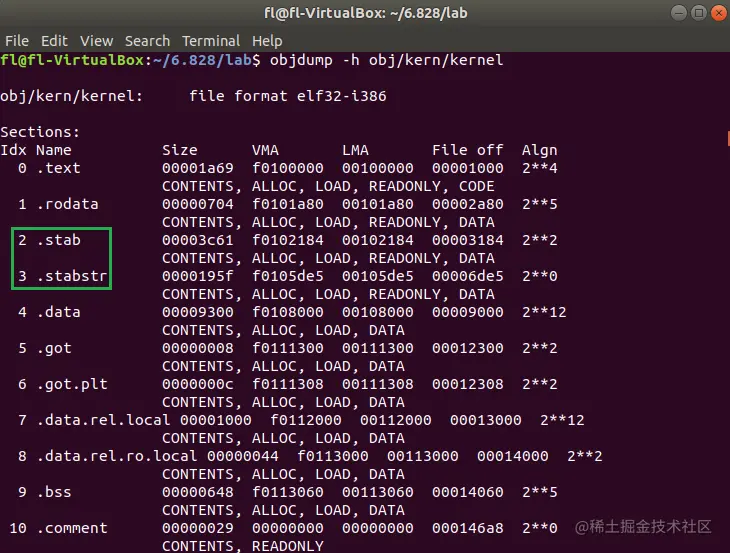
Task: Click the 'file format elf32-i386' text
Action: coord(288,96)
